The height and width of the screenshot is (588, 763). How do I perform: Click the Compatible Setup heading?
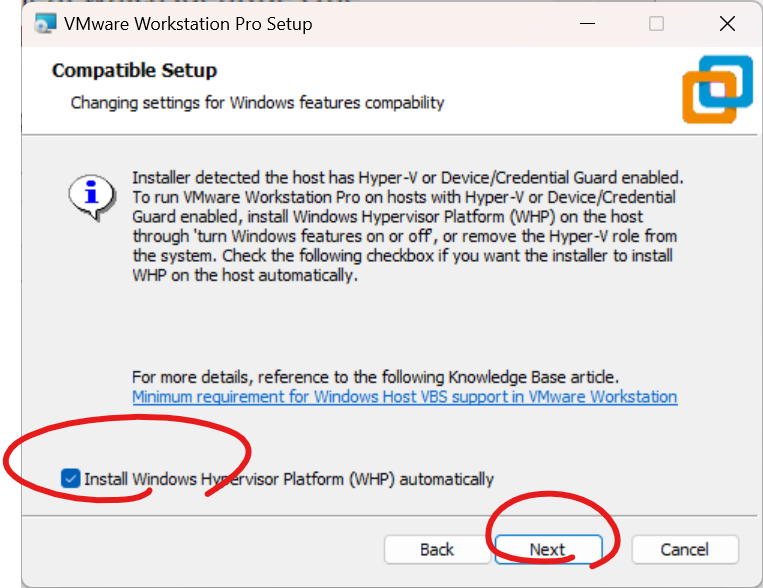tap(134, 71)
